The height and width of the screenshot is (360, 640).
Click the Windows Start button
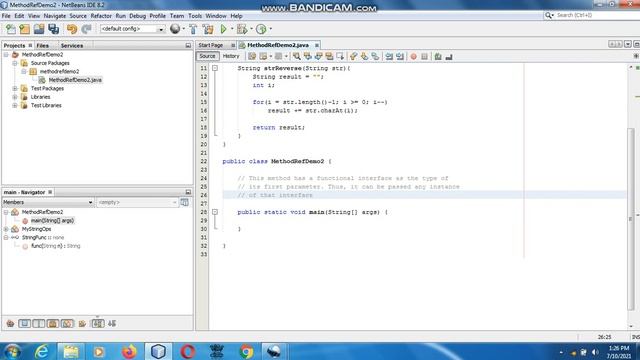tap(13, 351)
